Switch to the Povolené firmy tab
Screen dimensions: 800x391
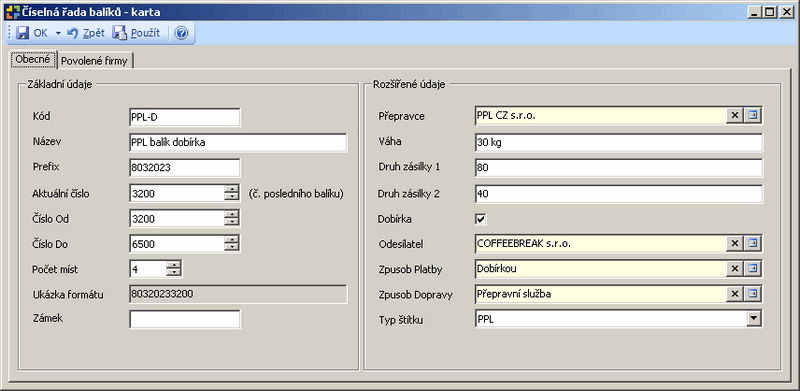click(94, 61)
